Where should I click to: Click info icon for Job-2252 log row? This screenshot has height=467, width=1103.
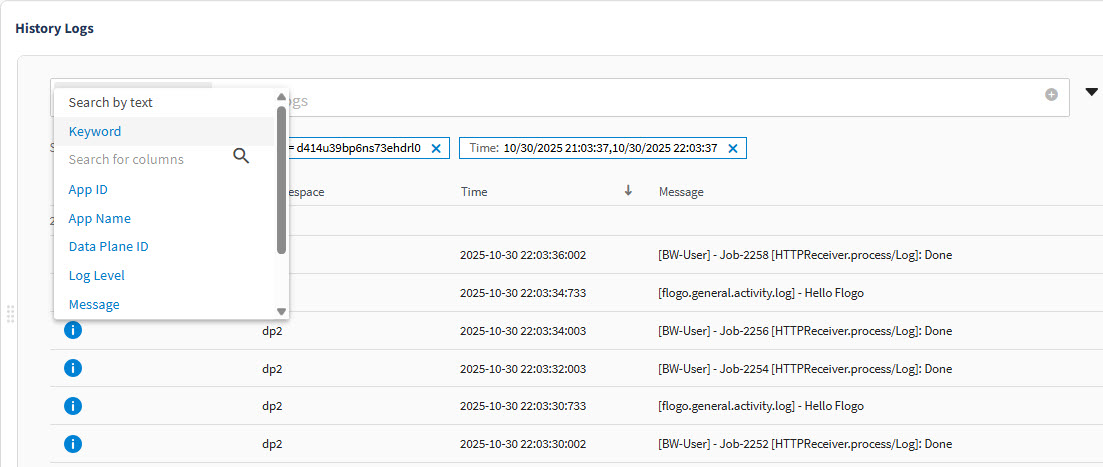[x=72, y=444]
